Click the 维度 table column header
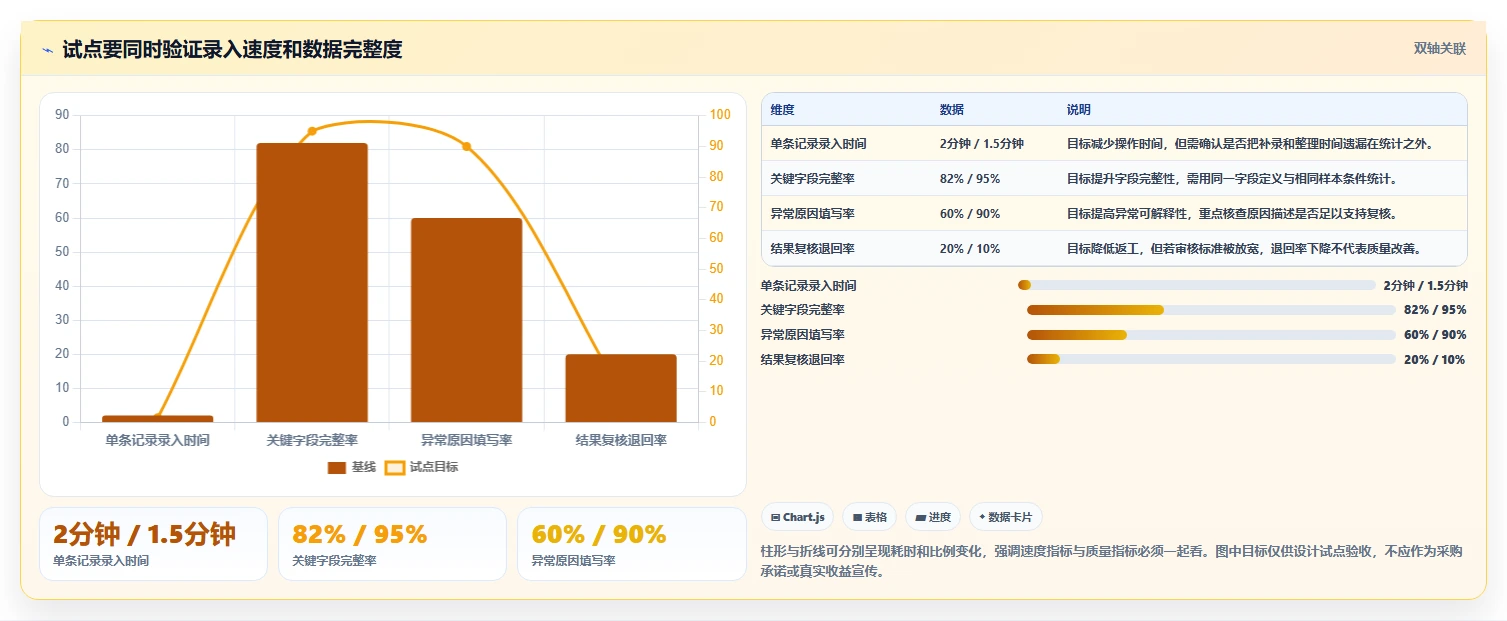 [x=782, y=110]
